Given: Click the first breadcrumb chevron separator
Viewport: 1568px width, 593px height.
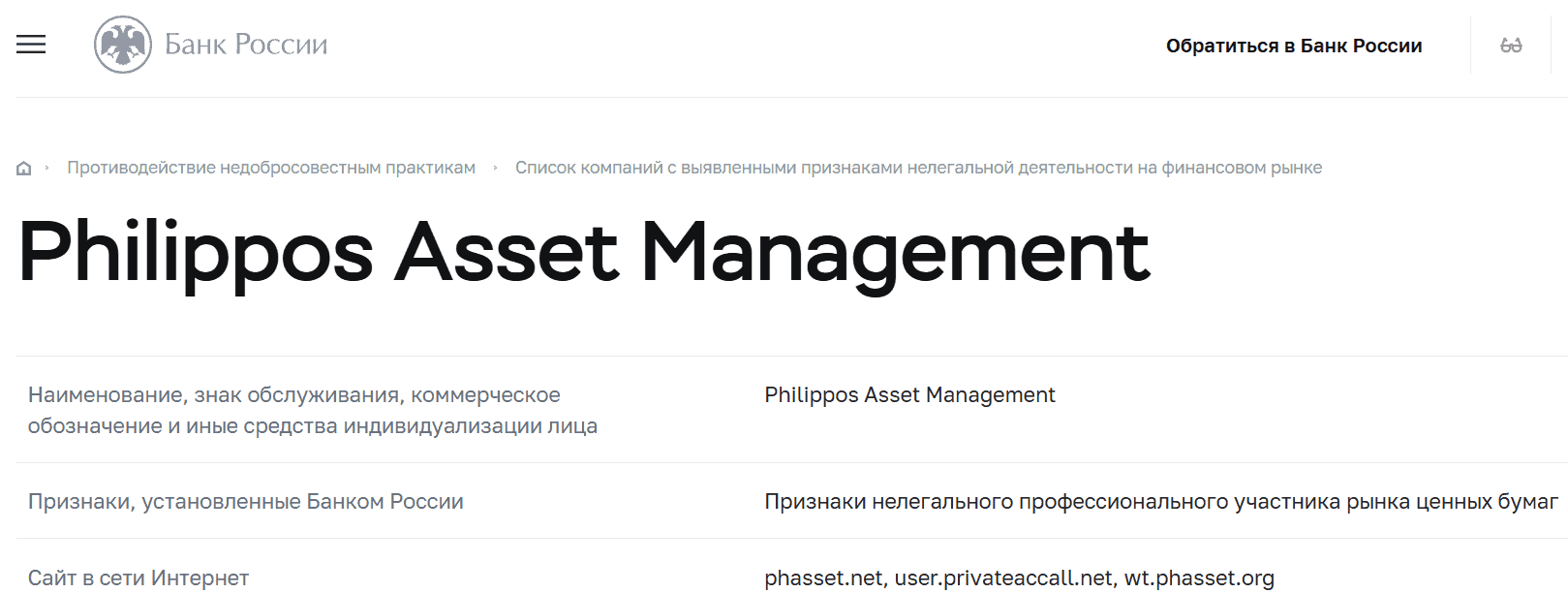Looking at the screenshot, I should (46, 167).
